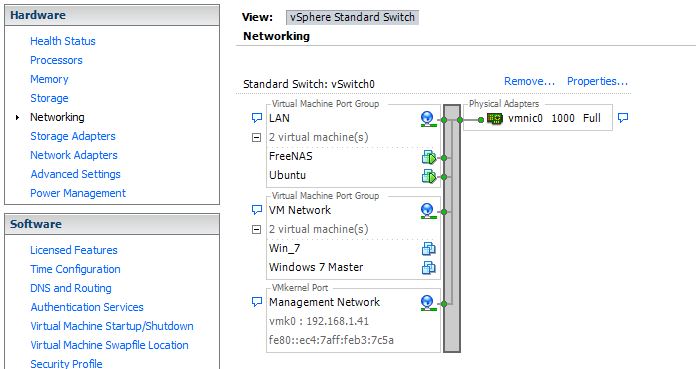696x369 pixels.
Task: Click the vmnic0 physical network card icon
Action: pos(494,119)
